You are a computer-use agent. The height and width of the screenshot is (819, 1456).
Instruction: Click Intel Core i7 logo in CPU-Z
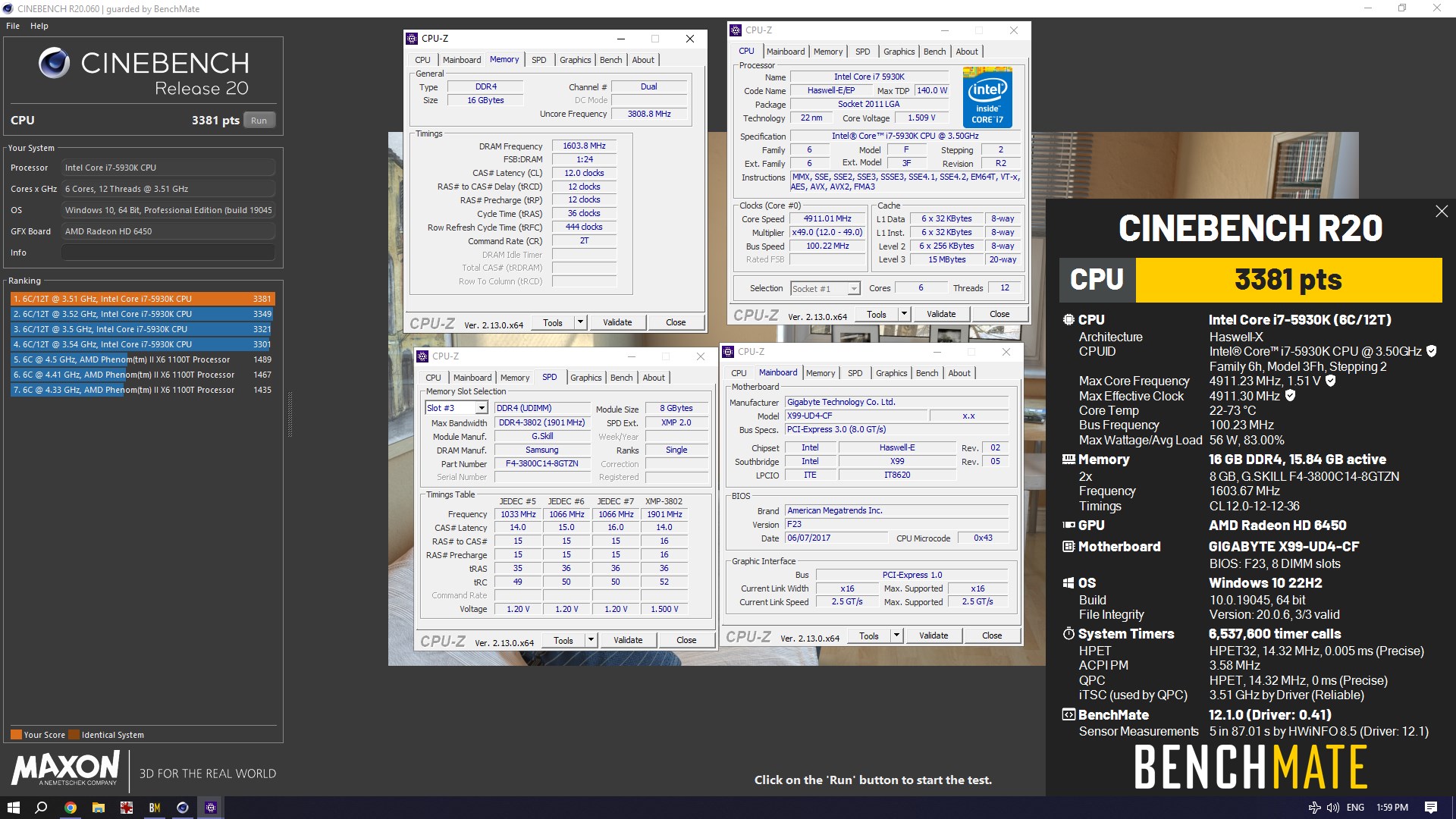[987, 97]
